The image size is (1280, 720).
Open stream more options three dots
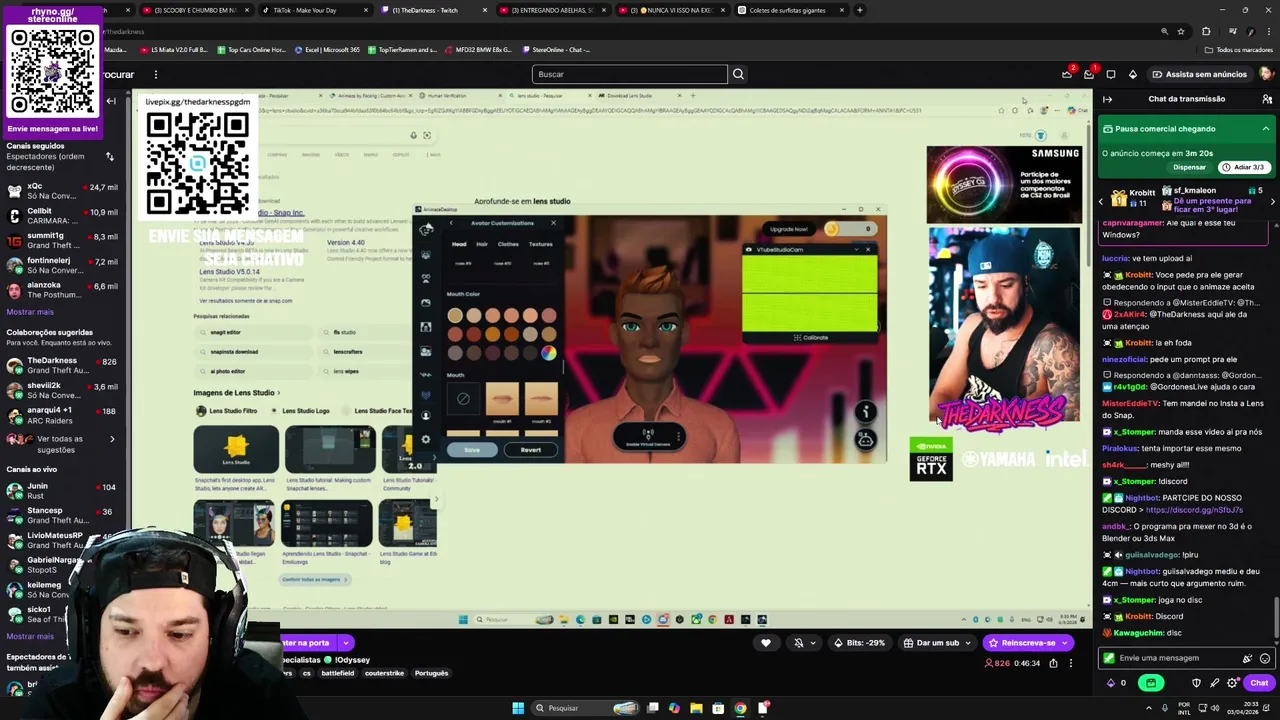pyautogui.click(x=1070, y=663)
